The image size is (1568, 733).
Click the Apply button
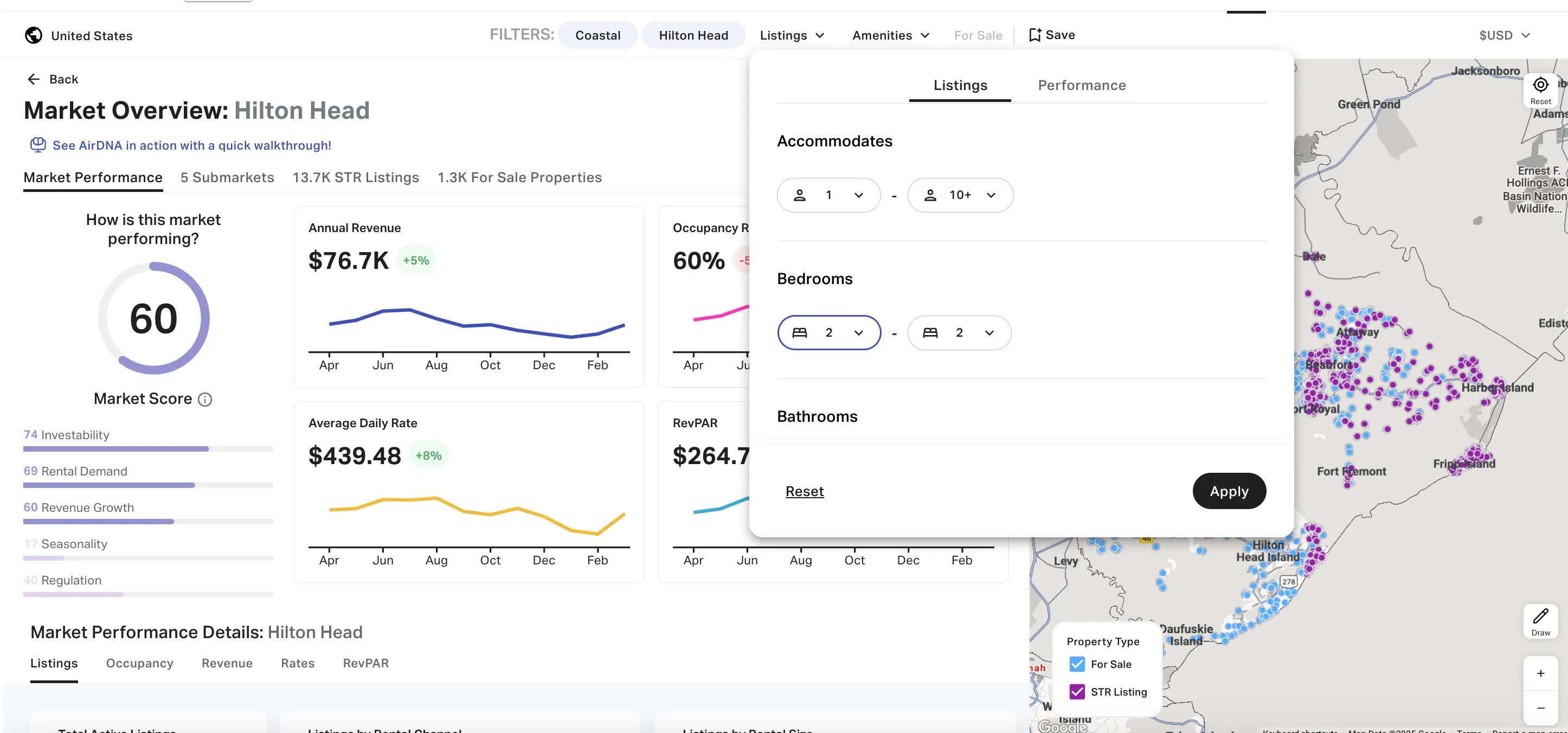click(x=1229, y=491)
